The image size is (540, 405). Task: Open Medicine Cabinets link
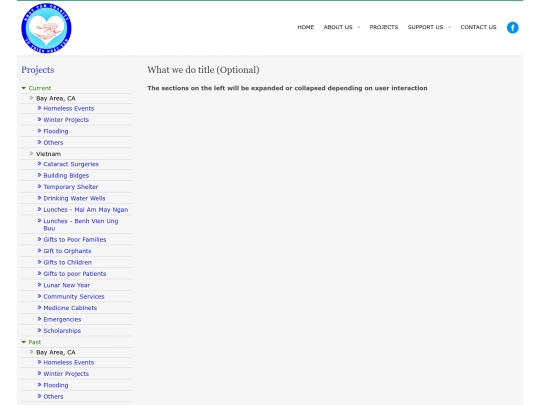pyautogui.click(x=70, y=308)
